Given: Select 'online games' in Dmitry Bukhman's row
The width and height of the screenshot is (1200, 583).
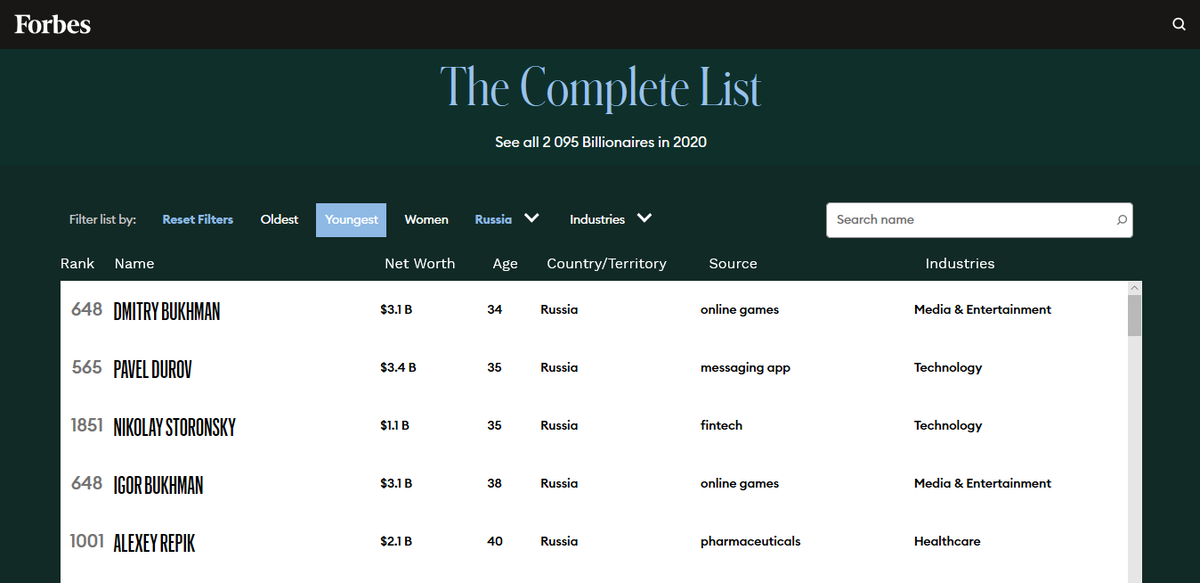Looking at the screenshot, I should coord(739,310).
